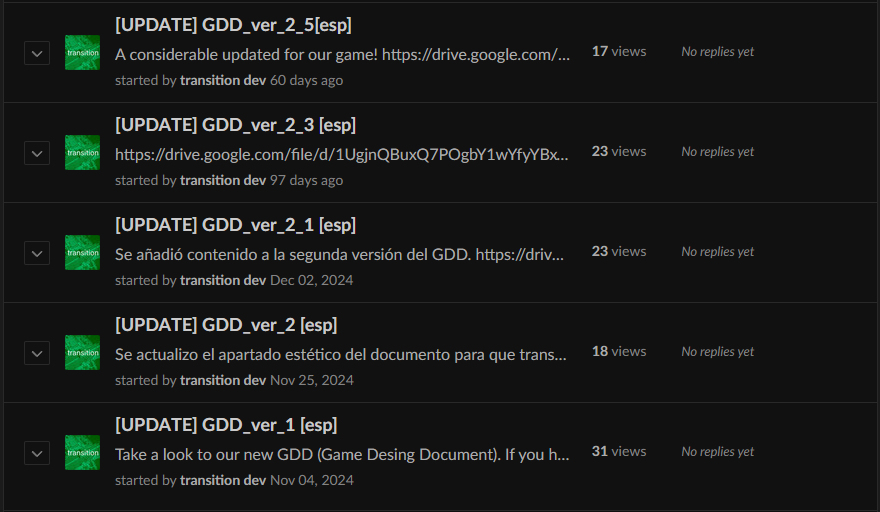Click transition dev author posted 97 days ago
Viewport: 880px width, 512px height.
pyautogui.click(x=223, y=180)
